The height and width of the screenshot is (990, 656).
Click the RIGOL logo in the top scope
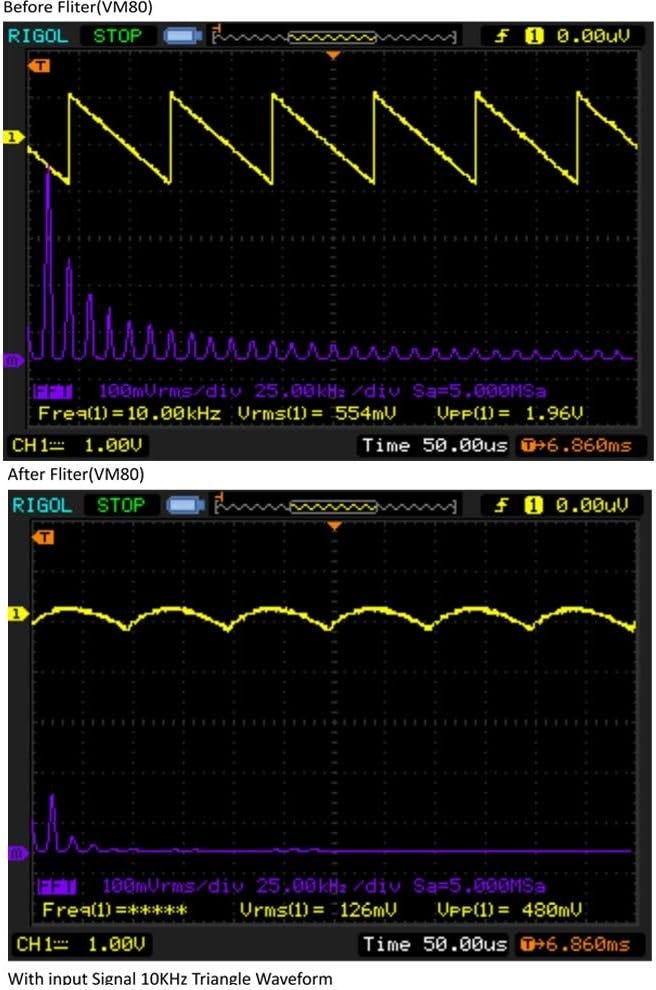(x=38, y=36)
